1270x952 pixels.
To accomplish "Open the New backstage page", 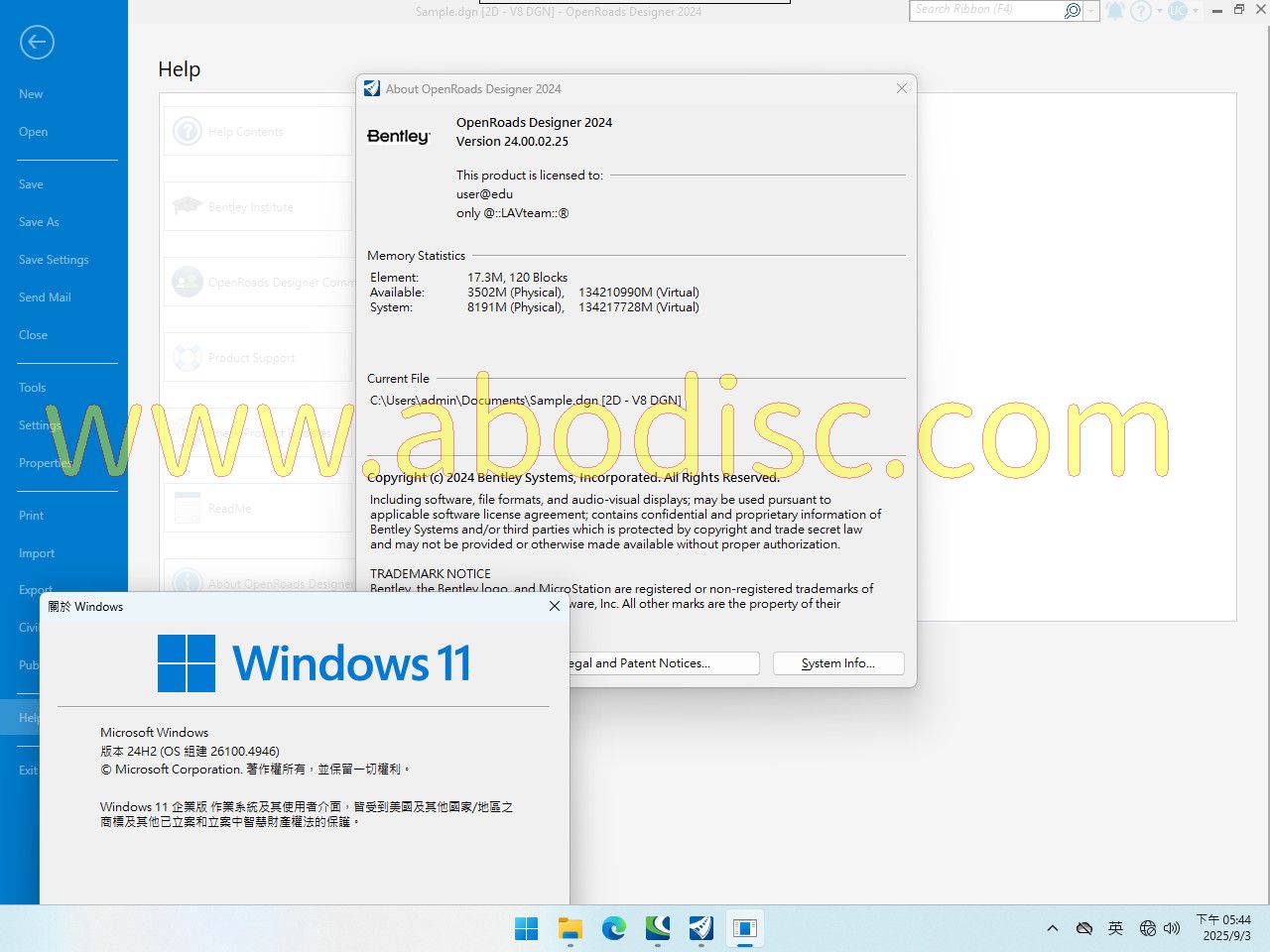I will click(x=31, y=94).
